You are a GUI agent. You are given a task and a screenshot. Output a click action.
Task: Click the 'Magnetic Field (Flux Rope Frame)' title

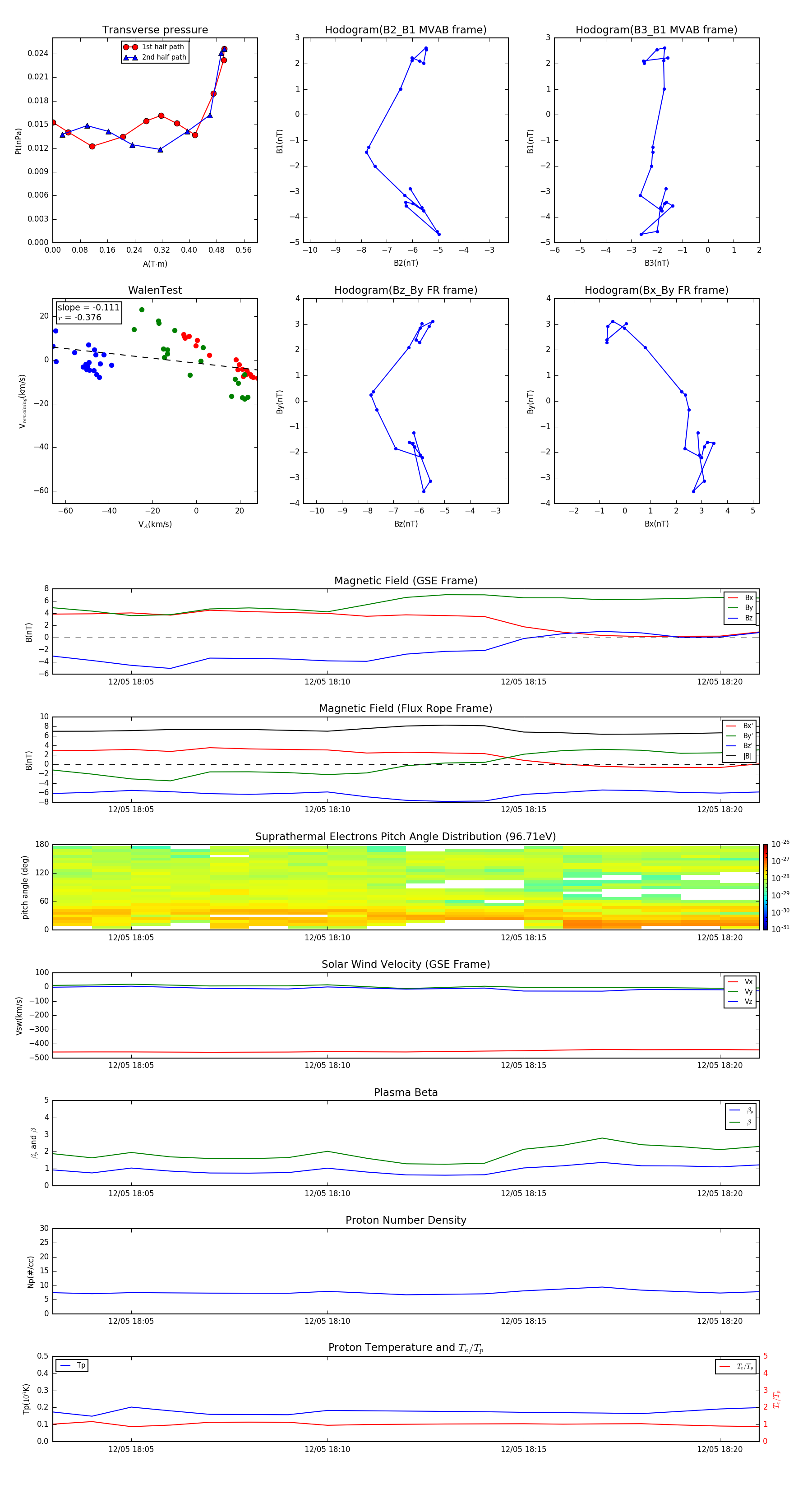[406, 709]
